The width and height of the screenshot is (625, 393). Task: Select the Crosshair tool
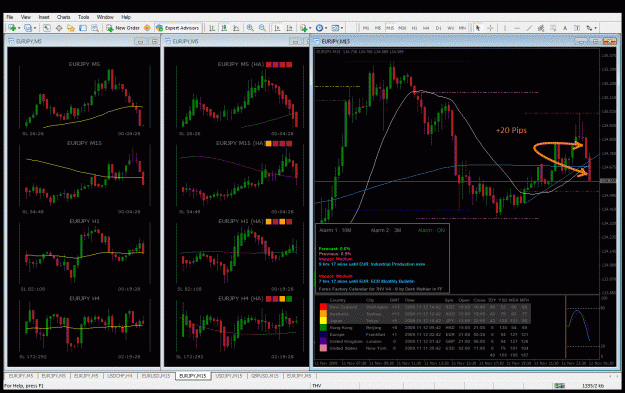(490, 28)
